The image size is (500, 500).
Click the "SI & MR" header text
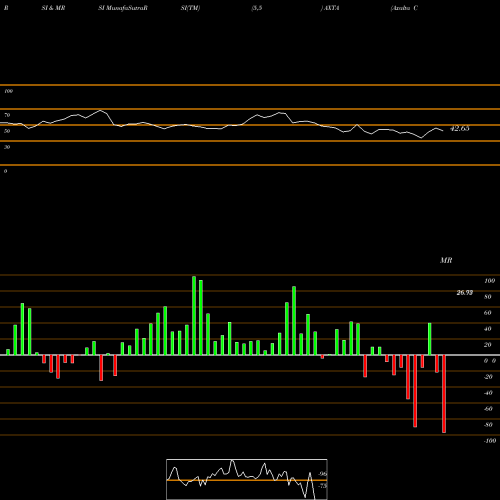[53, 8]
